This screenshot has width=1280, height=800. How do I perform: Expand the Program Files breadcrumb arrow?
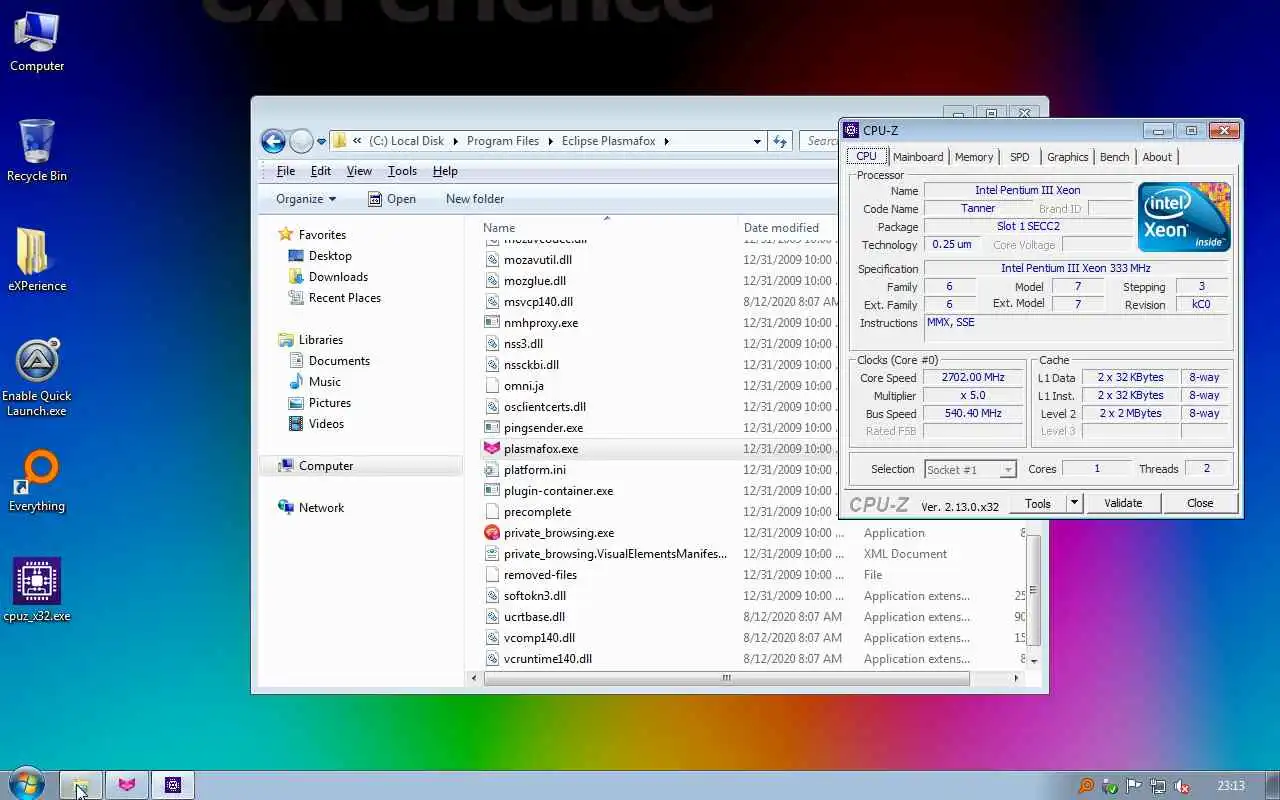pyautogui.click(x=549, y=141)
